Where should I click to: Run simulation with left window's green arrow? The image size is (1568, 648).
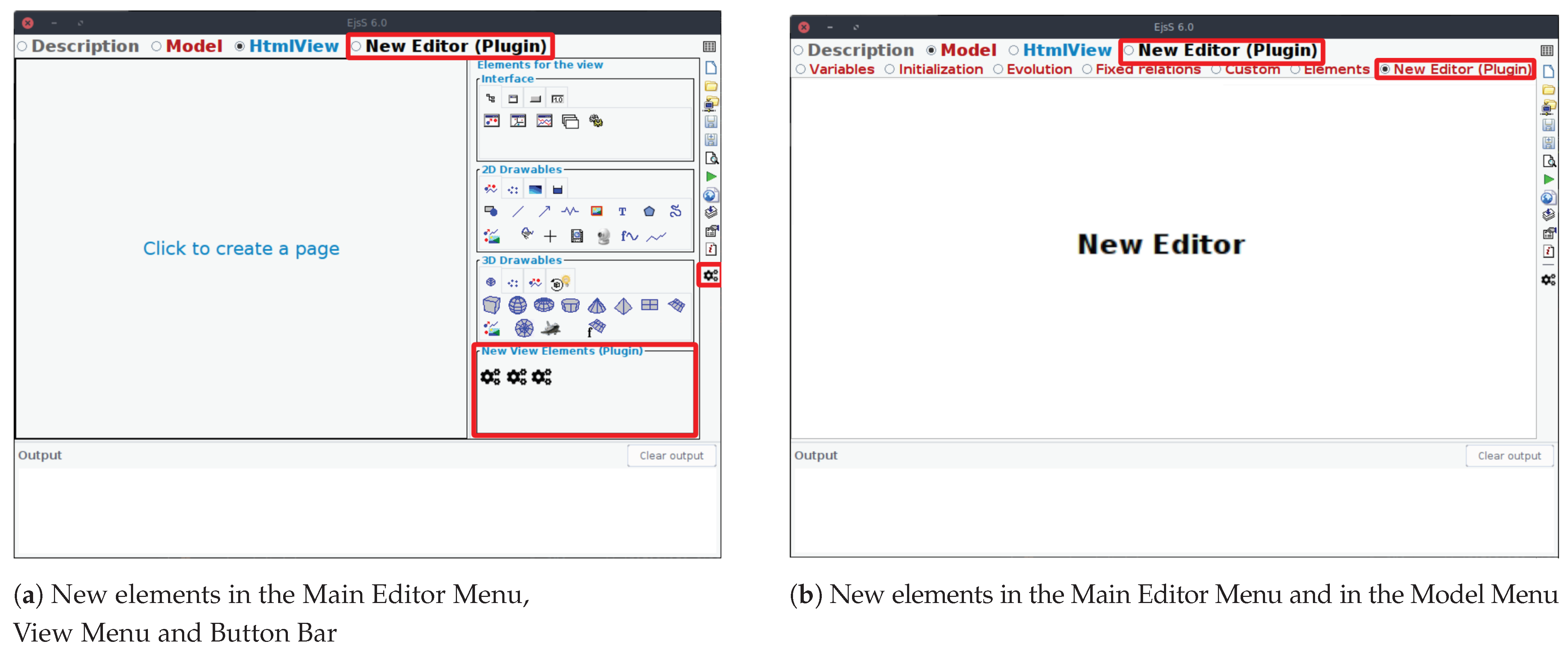click(x=710, y=177)
